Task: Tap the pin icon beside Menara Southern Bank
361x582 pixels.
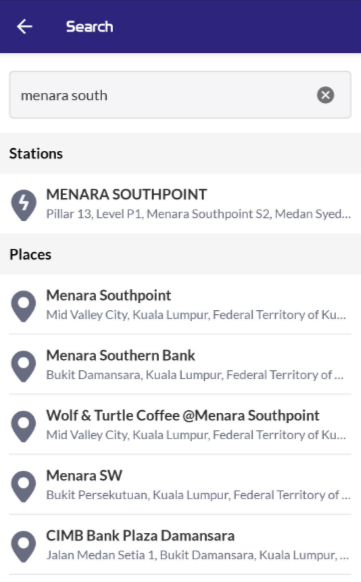Action: pyautogui.click(x=24, y=366)
